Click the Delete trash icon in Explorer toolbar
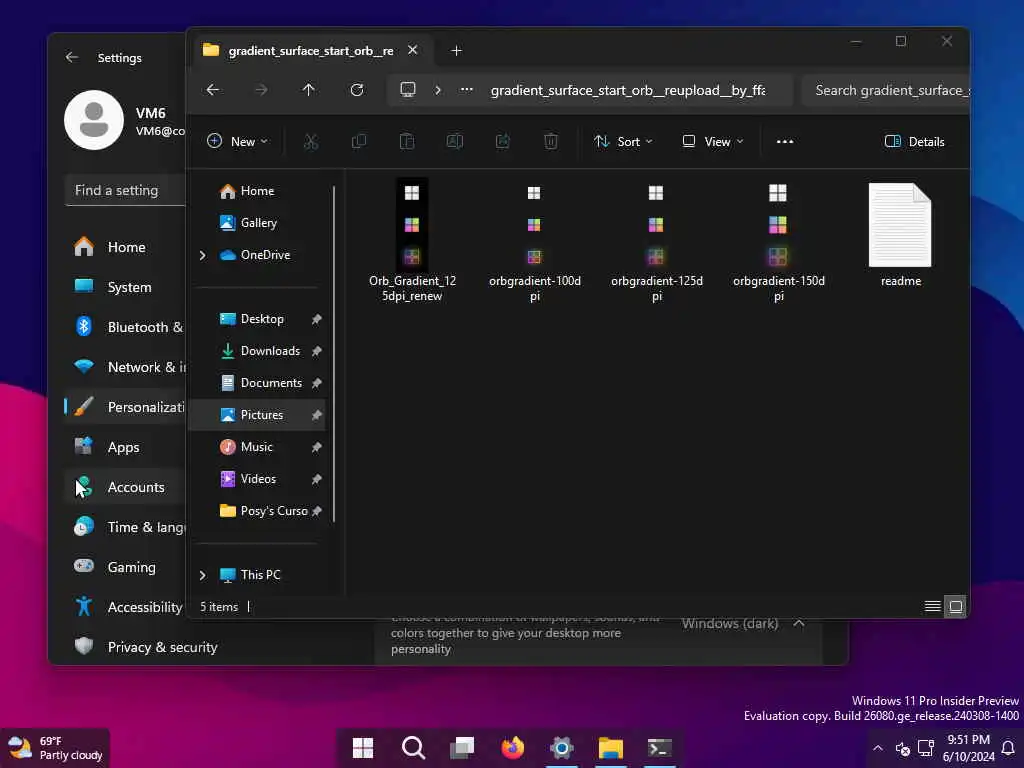The height and width of the screenshot is (768, 1024). [551, 141]
